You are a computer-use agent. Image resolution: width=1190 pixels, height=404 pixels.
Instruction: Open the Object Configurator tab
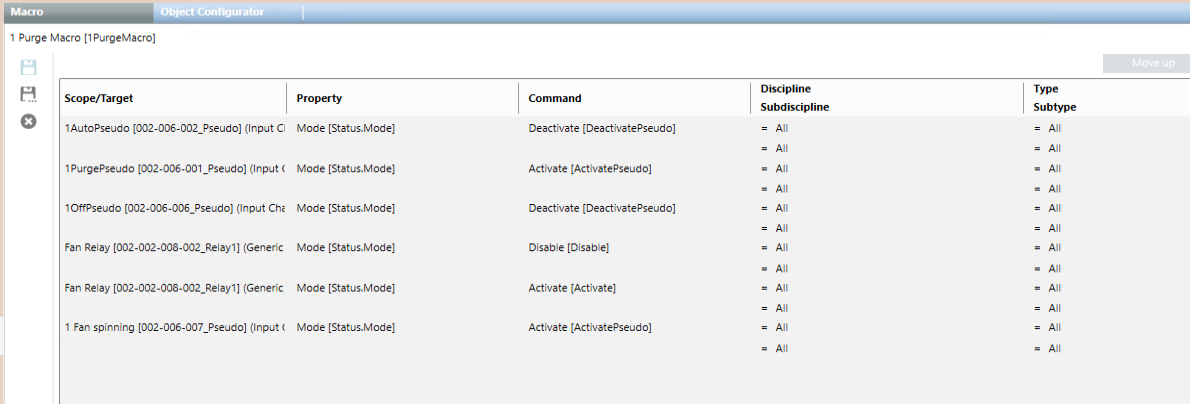coord(212,11)
